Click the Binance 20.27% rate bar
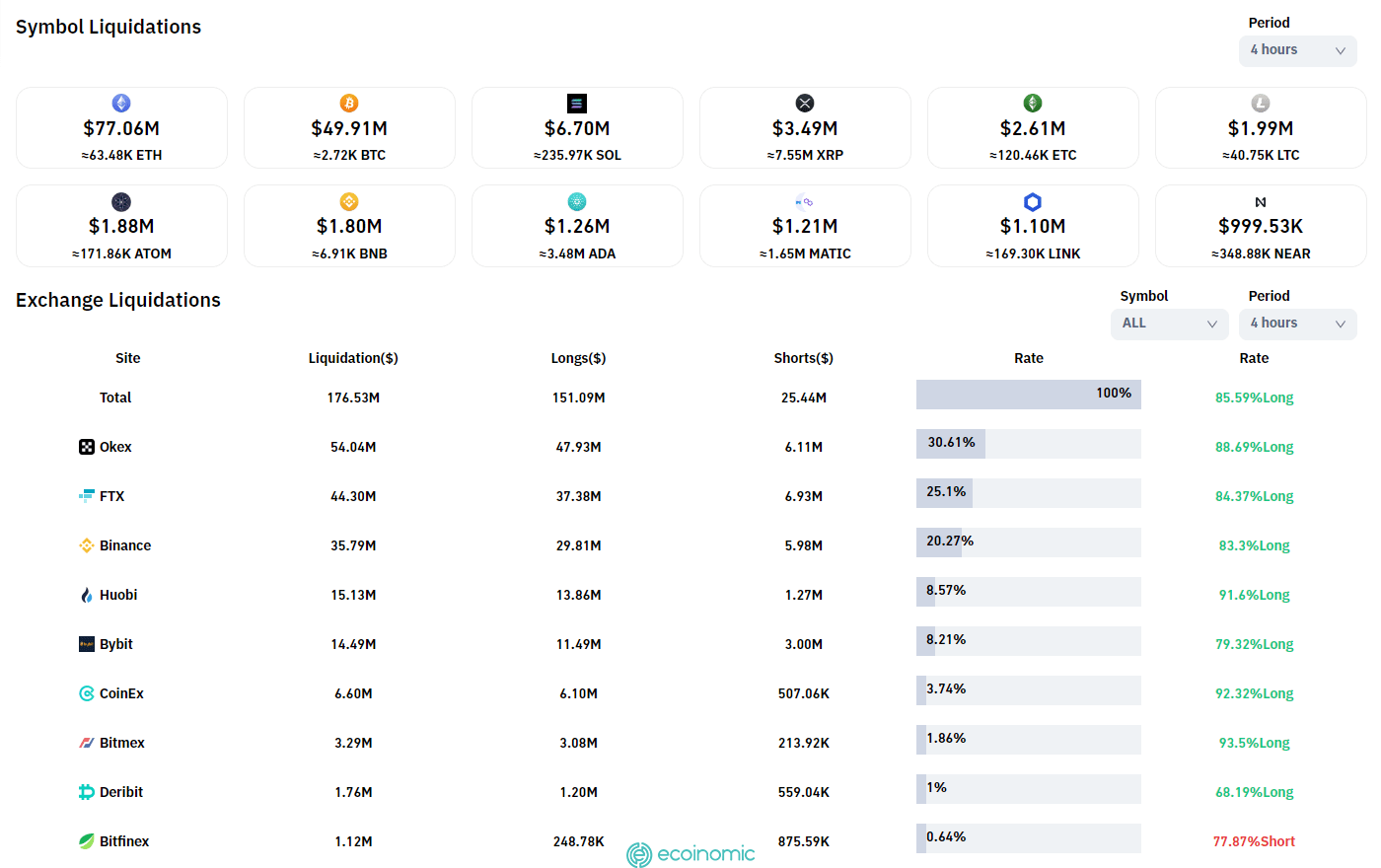 1029,542
